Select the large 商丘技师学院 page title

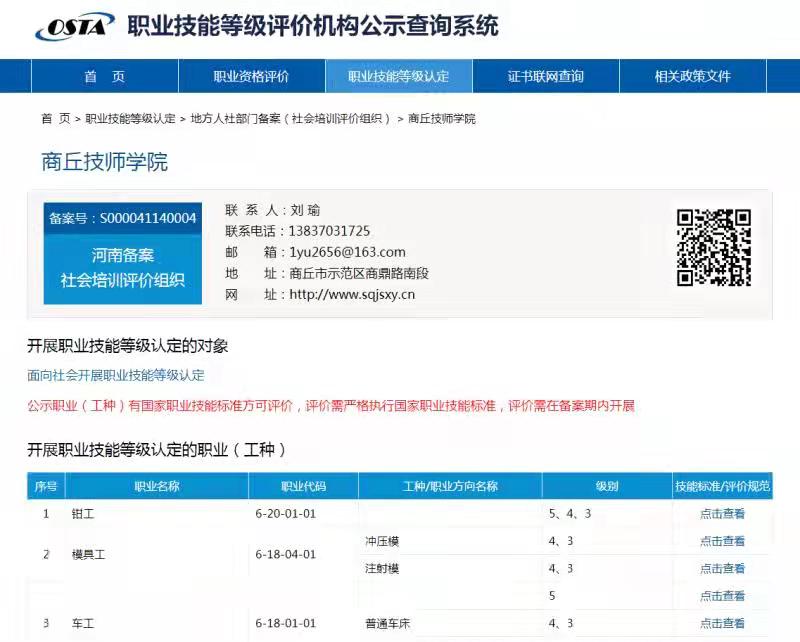tap(105, 162)
